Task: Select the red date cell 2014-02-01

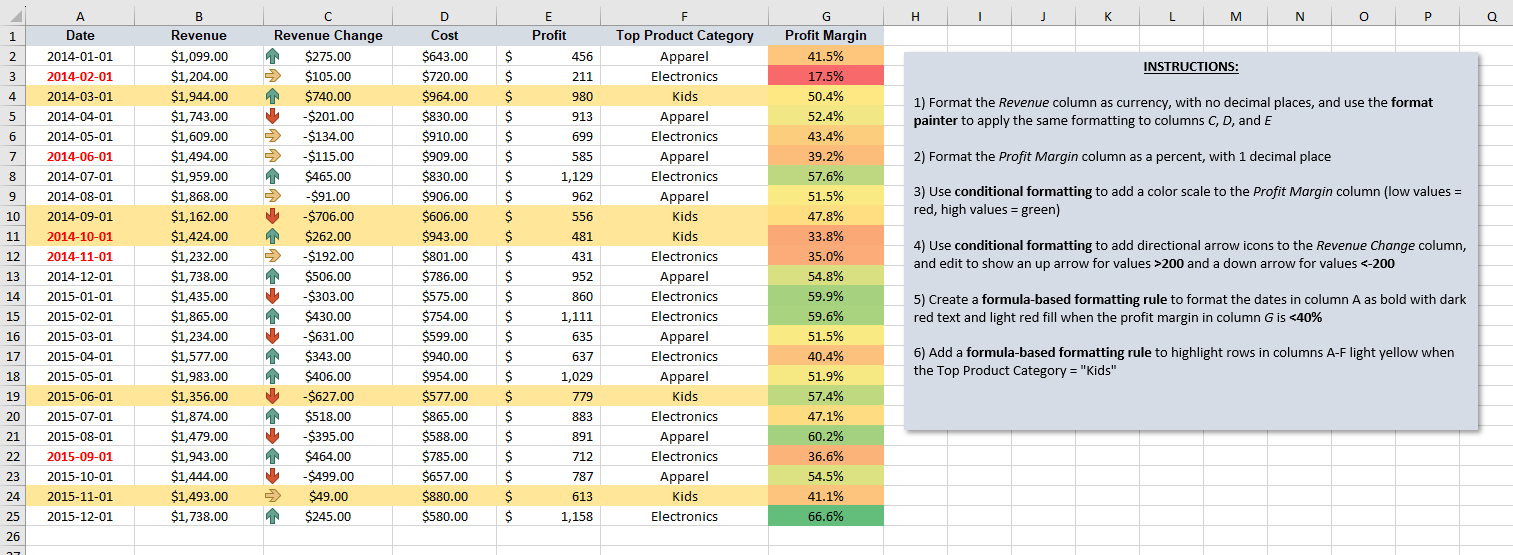Action: (x=79, y=77)
